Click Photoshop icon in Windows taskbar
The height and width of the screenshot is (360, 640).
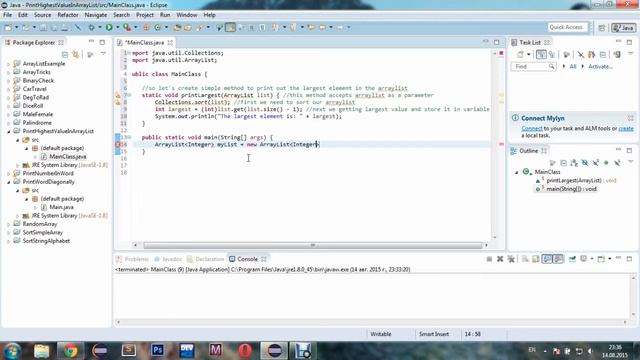158,350
